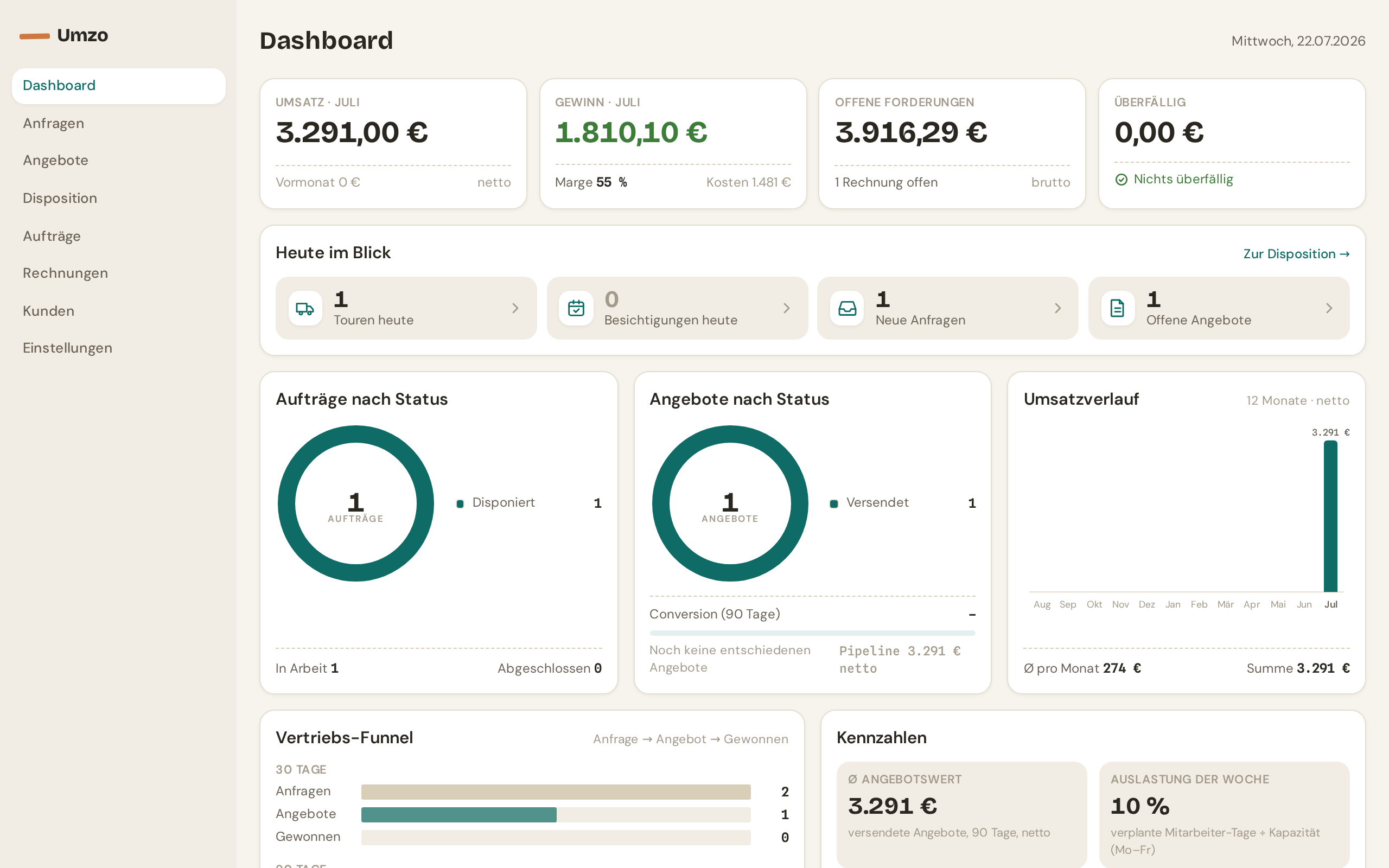Open Einstellungen in the sidebar

[119, 348]
